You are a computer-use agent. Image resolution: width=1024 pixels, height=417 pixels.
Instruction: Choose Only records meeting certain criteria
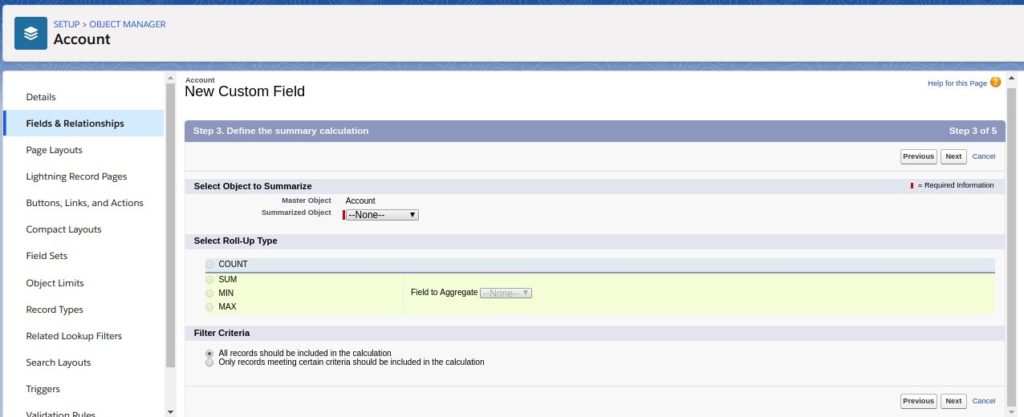[210, 362]
